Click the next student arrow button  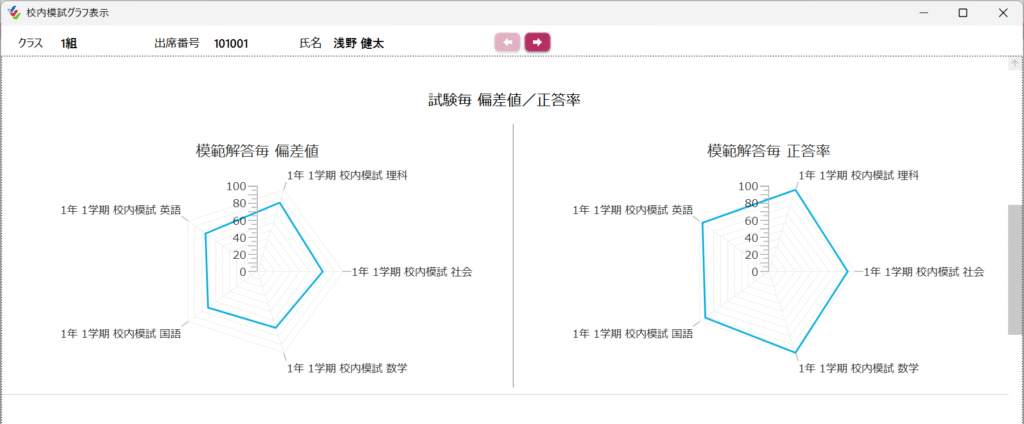pyautogui.click(x=537, y=42)
